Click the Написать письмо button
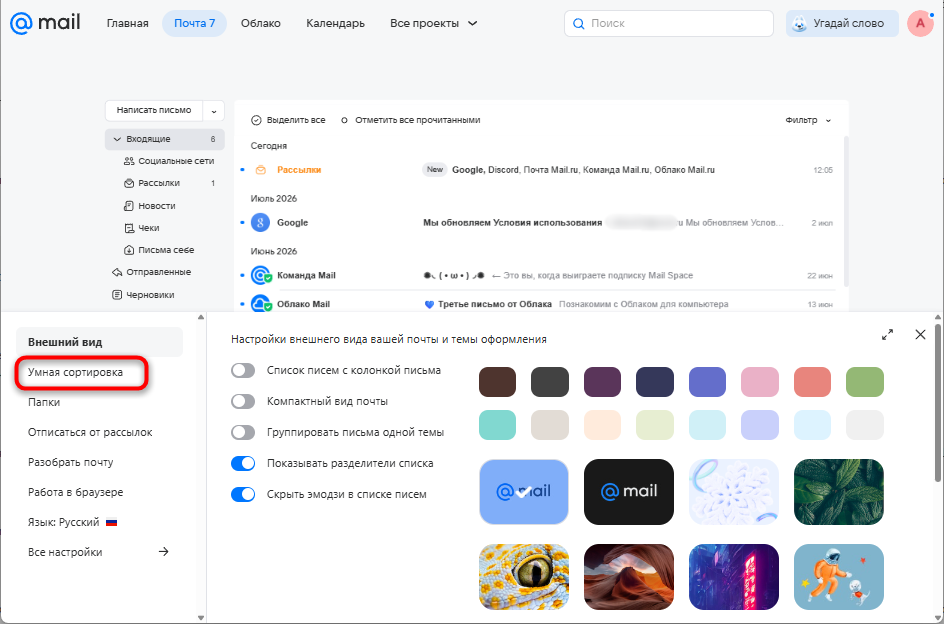 click(x=154, y=111)
